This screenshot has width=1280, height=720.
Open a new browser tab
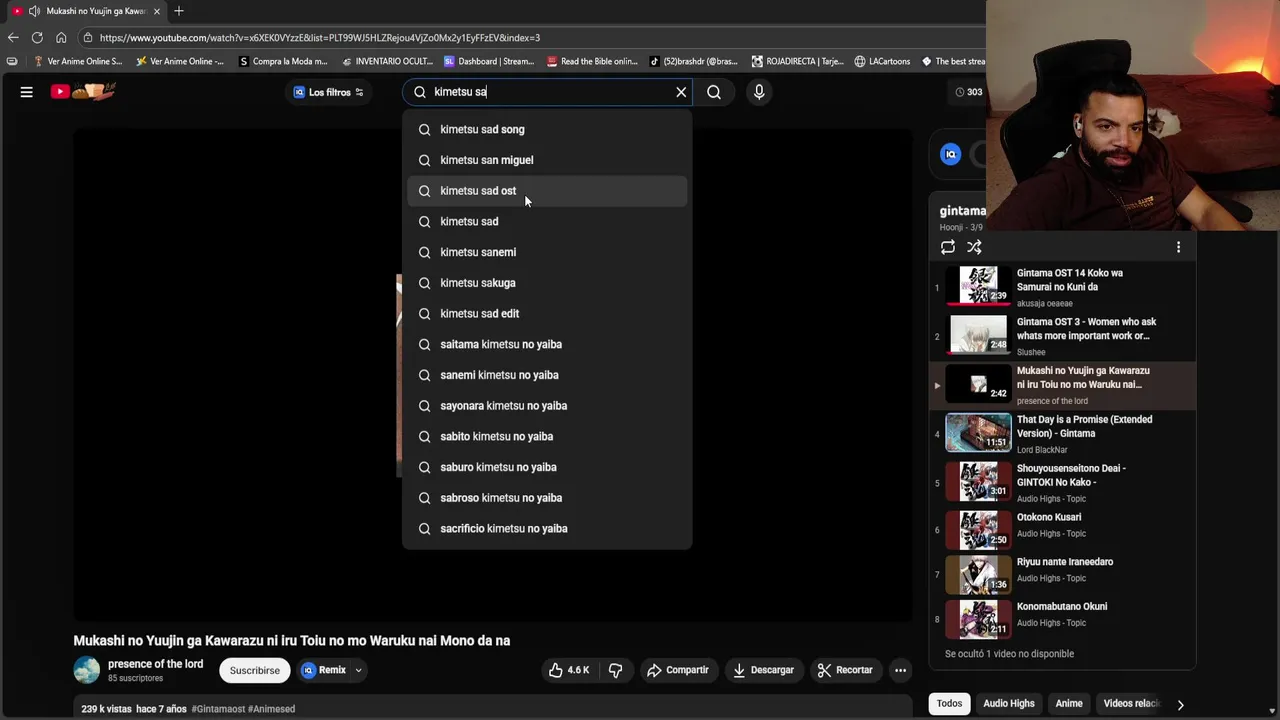[179, 11]
